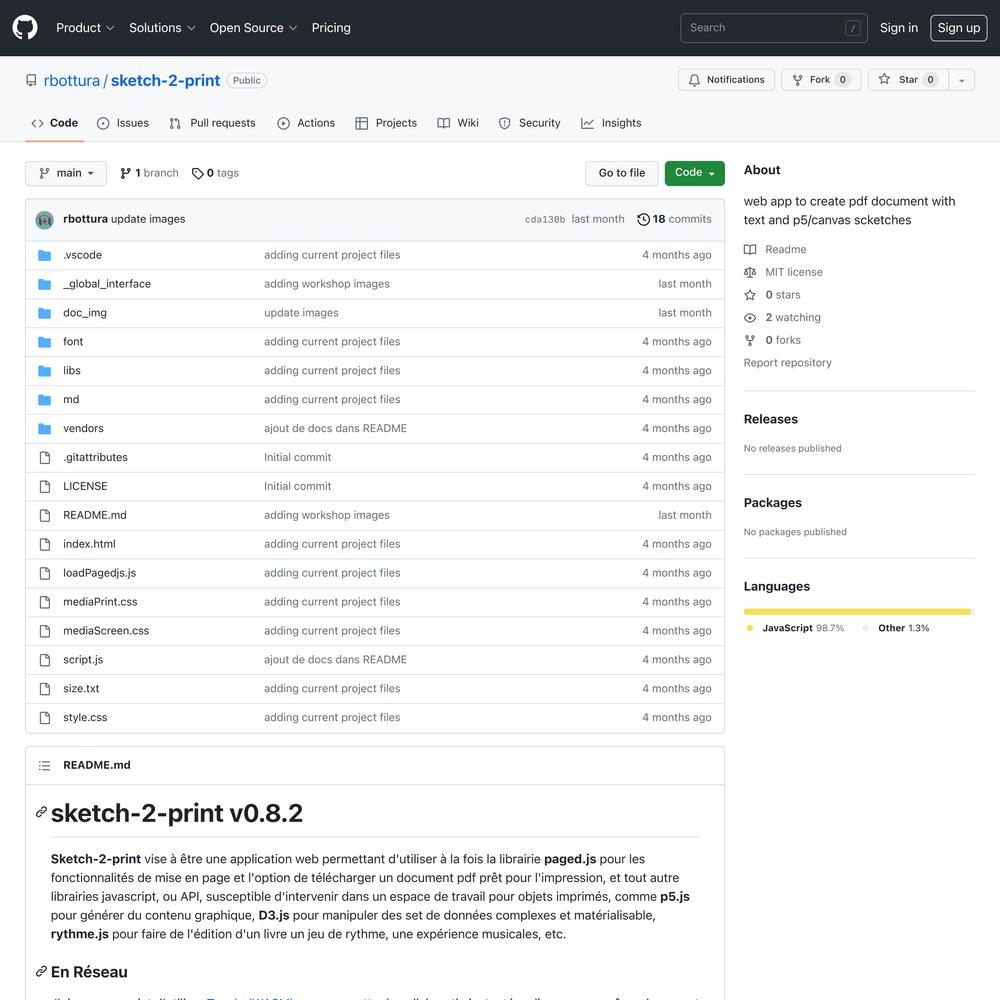Click the law scale icon for MIT license

750,272
